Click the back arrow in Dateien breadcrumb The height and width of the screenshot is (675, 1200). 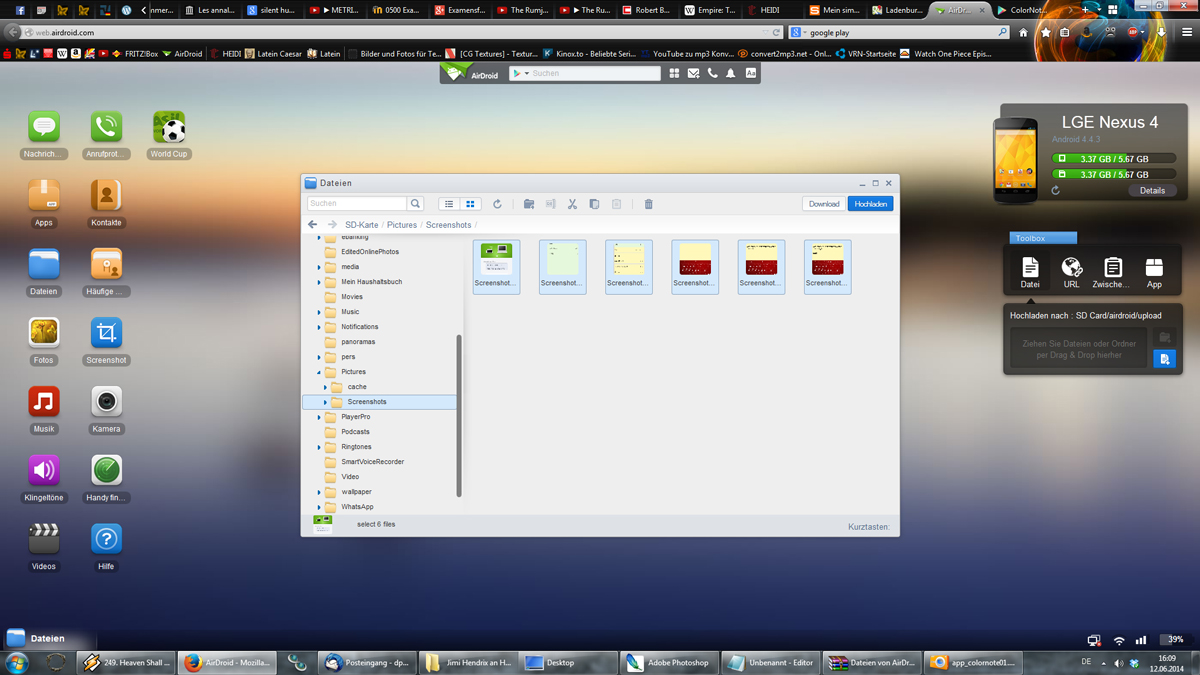[313, 225]
